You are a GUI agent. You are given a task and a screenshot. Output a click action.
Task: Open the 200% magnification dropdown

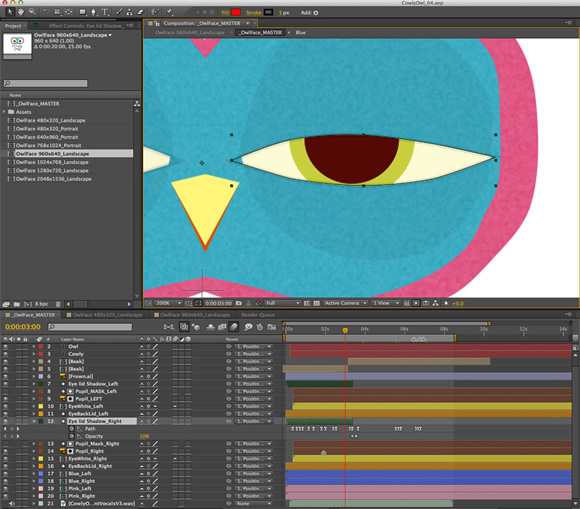168,303
